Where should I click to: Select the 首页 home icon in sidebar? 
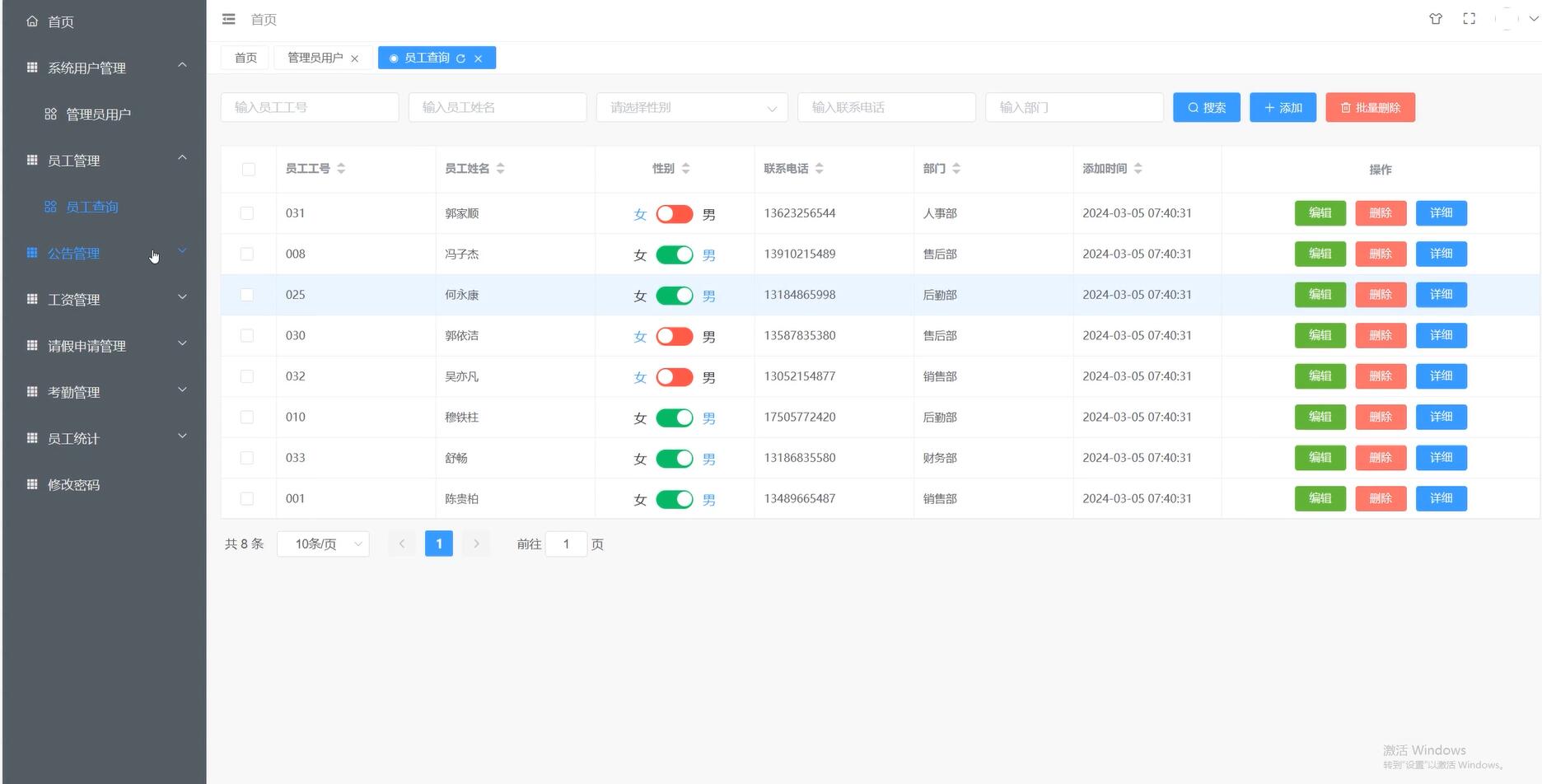coord(32,21)
